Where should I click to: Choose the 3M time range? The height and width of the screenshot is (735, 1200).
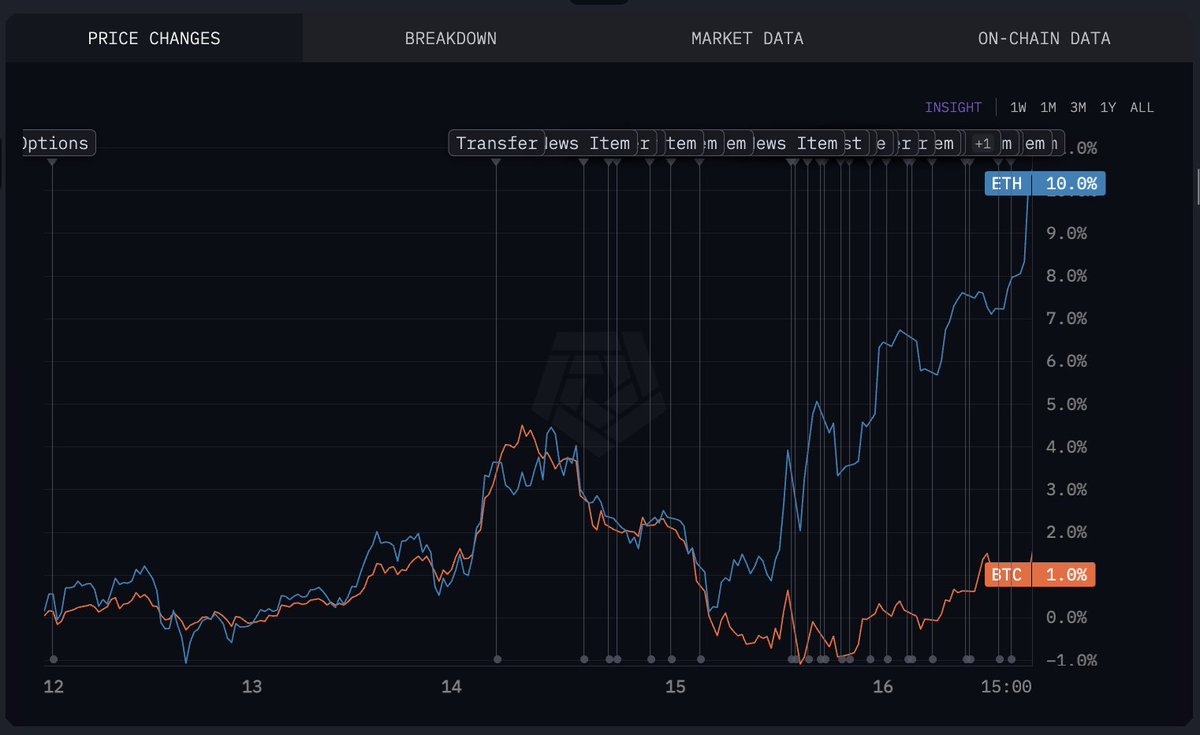tap(1078, 107)
